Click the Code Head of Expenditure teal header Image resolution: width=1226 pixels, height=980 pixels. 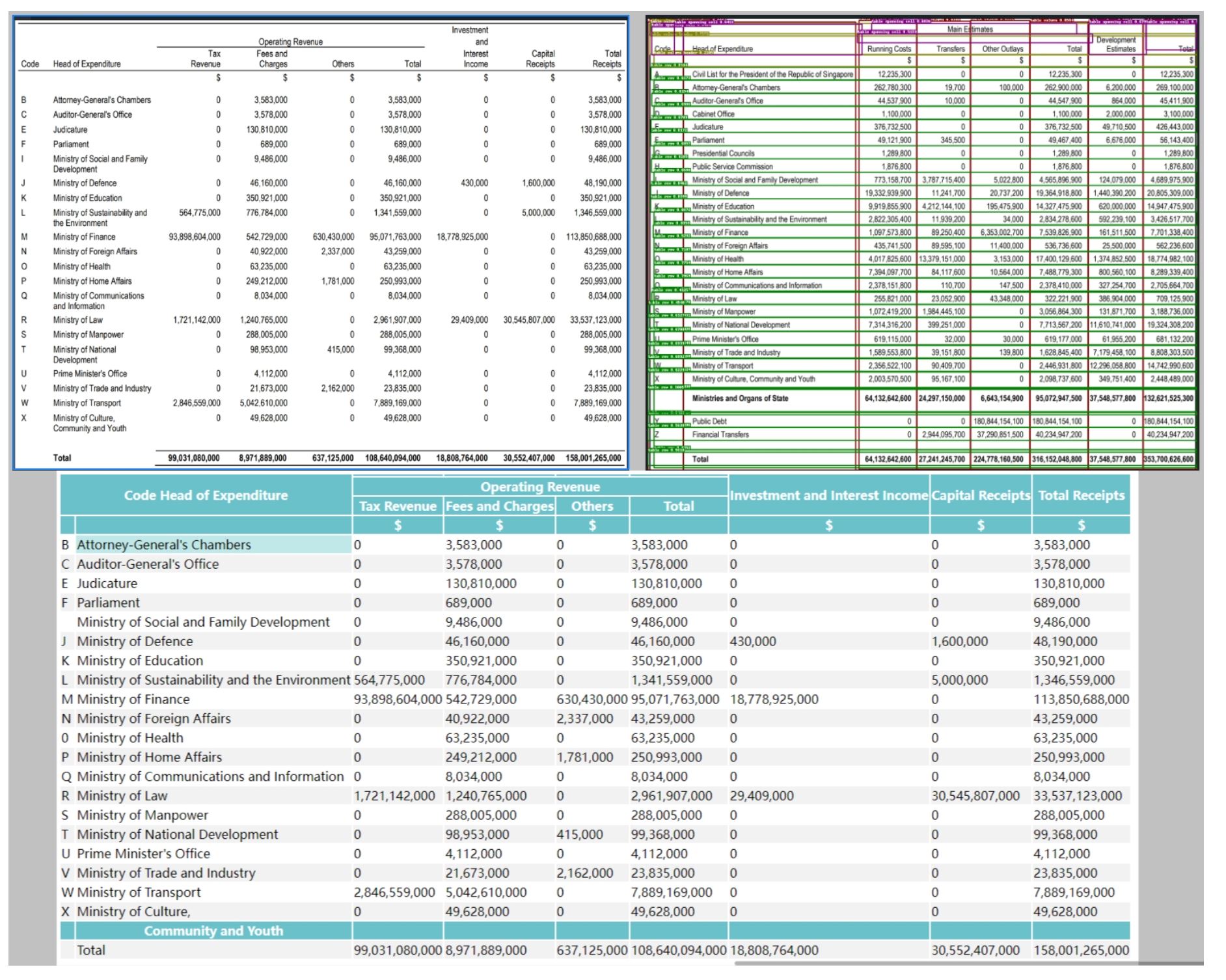point(206,495)
